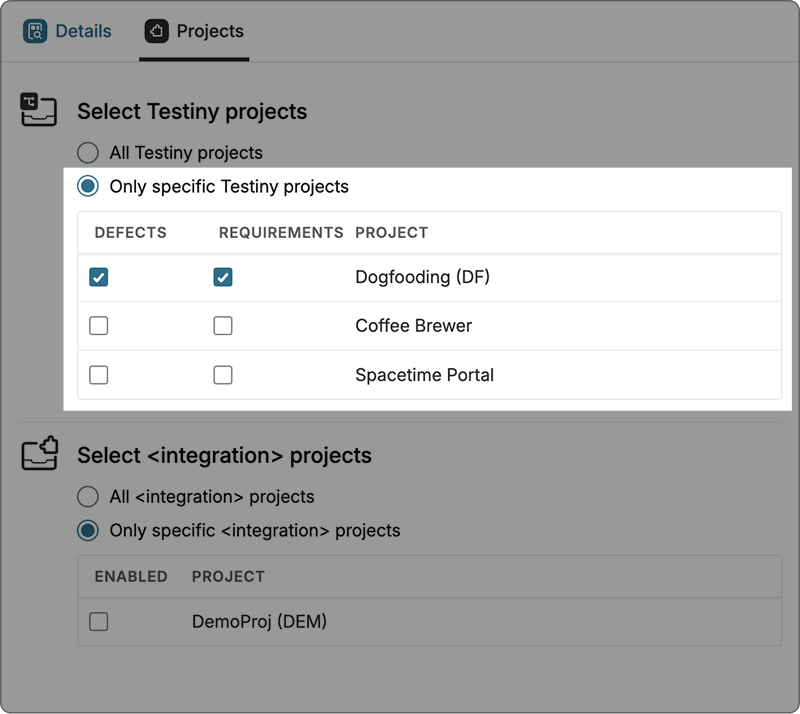
Task: Check Requirements for Spacetime Portal
Action: 222,375
